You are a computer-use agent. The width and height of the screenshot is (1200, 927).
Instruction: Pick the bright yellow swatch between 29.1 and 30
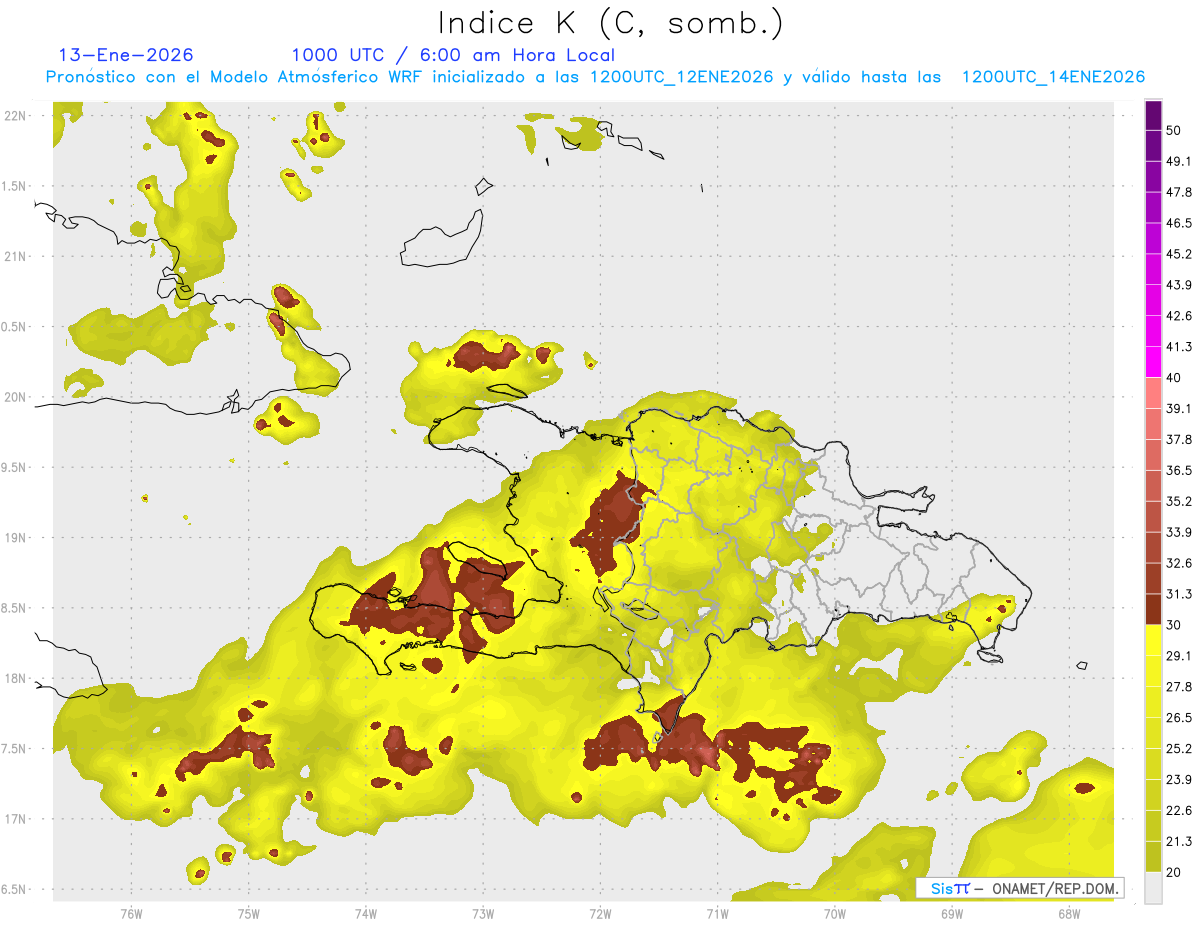[x=1153, y=640]
